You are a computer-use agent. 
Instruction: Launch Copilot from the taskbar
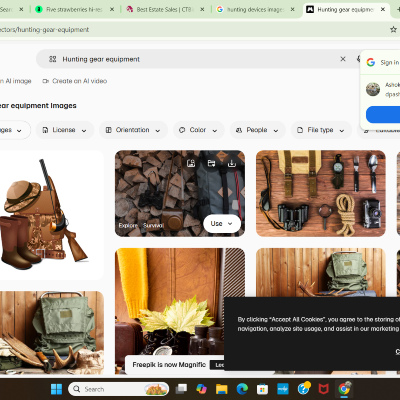[x=201, y=389]
